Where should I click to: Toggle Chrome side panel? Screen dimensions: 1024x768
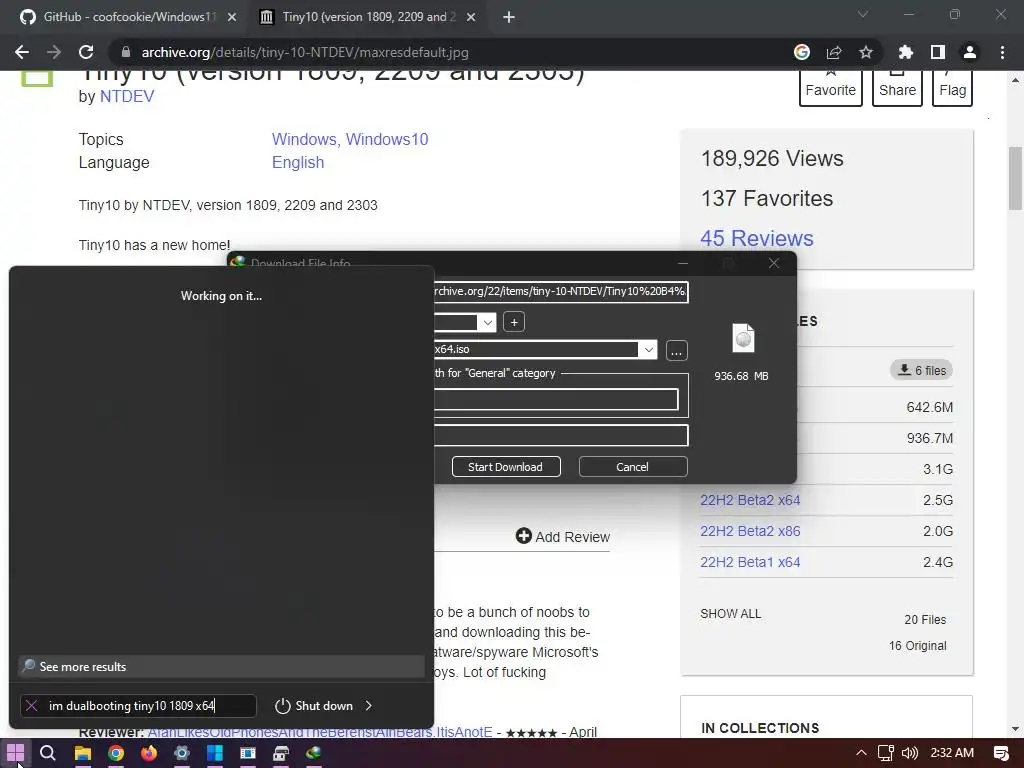(938, 52)
